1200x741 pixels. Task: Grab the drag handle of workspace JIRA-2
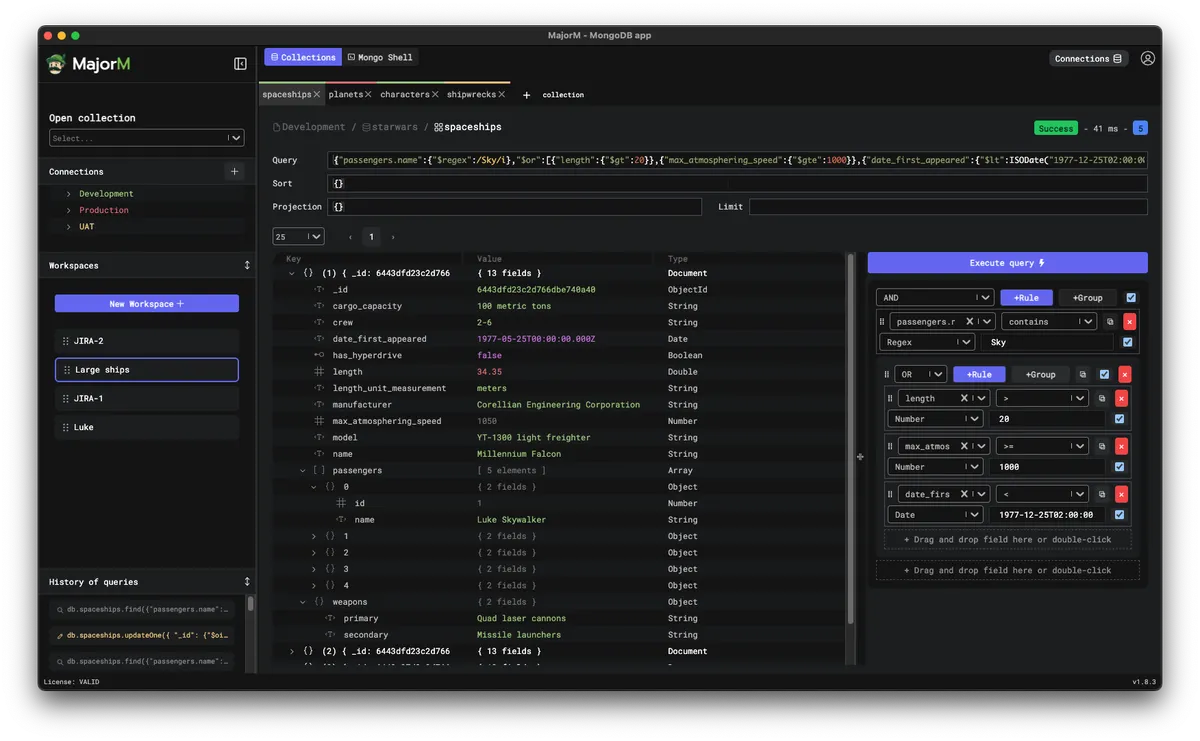pos(66,341)
